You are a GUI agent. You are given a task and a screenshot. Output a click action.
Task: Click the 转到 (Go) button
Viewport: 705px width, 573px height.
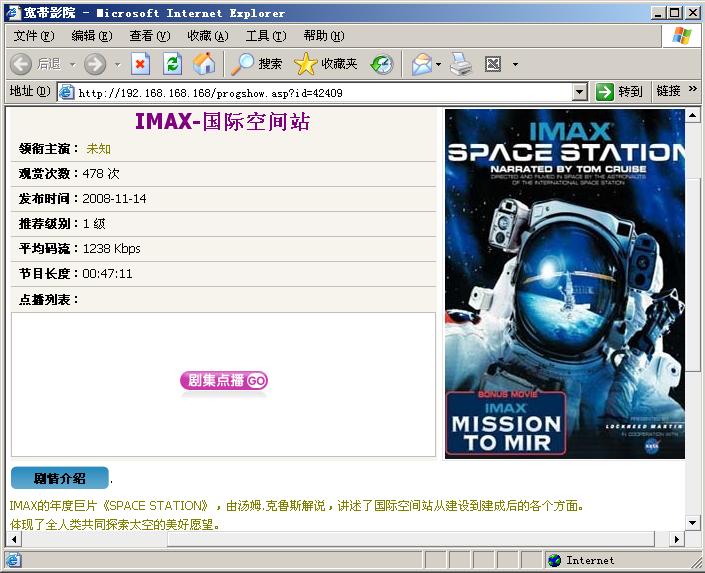click(x=619, y=92)
